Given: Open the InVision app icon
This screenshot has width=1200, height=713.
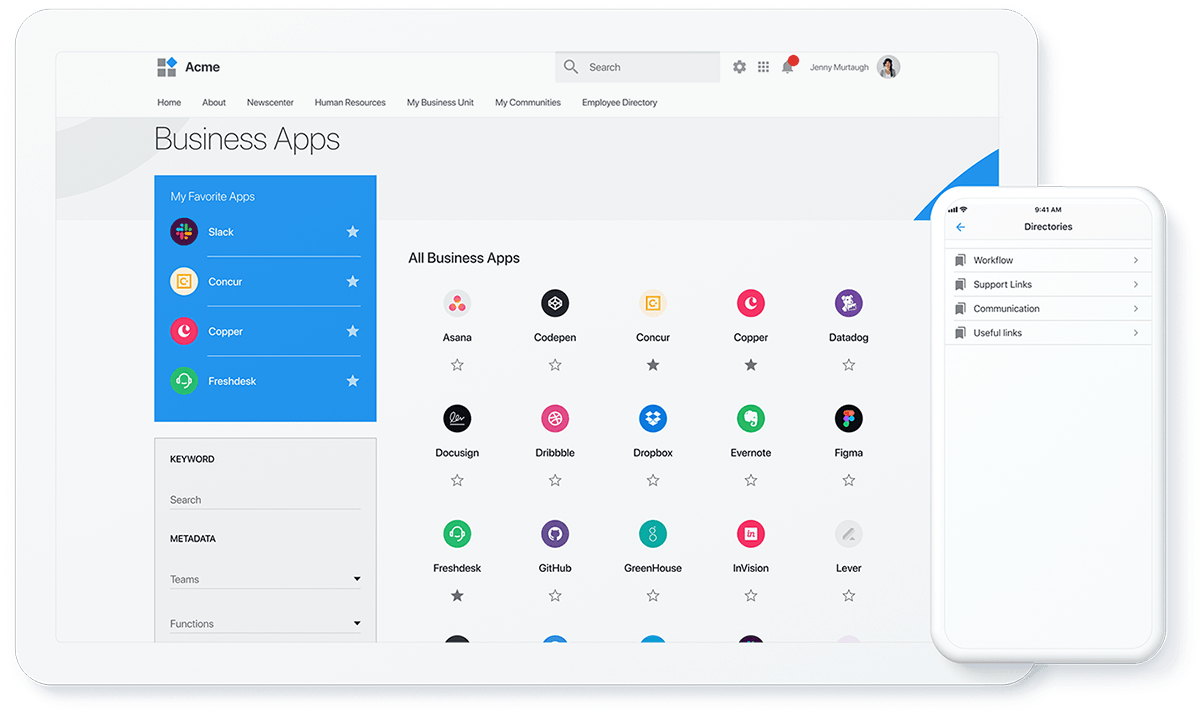Looking at the screenshot, I should (751, 534).
